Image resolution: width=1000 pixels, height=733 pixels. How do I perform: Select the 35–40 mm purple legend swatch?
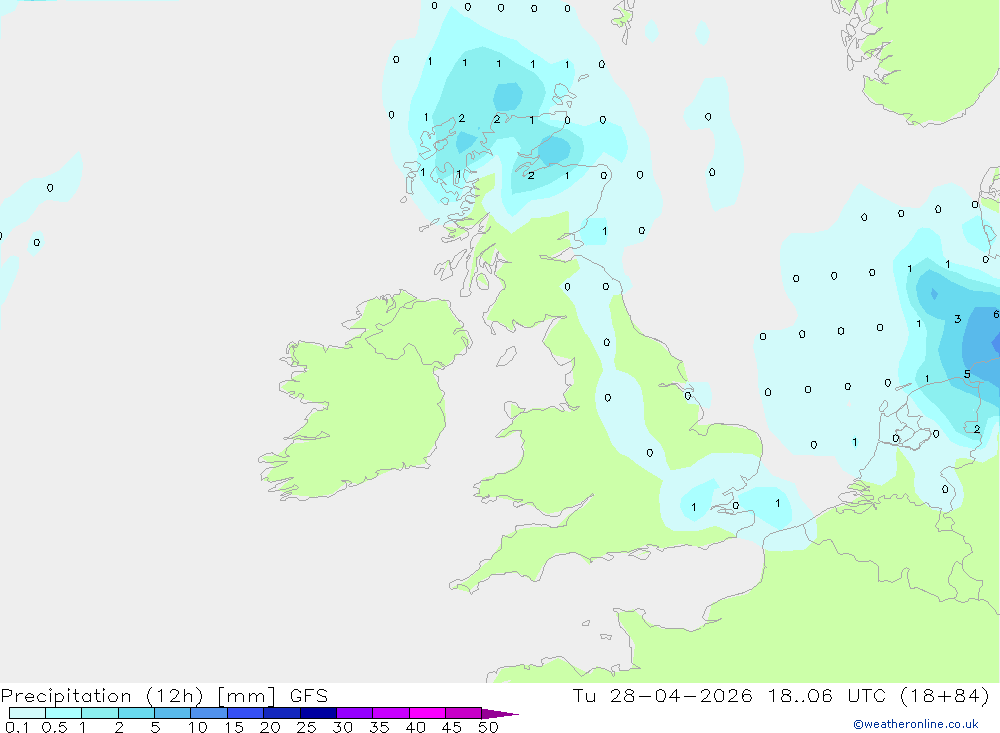pyautogui.click(x=391, y=713)
